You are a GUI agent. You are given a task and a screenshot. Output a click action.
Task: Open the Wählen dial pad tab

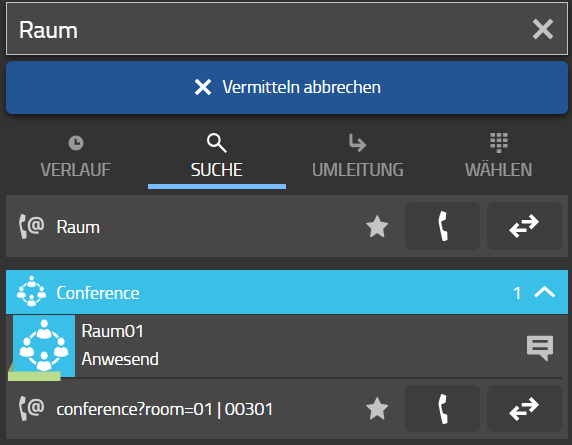tap(498, 157)
